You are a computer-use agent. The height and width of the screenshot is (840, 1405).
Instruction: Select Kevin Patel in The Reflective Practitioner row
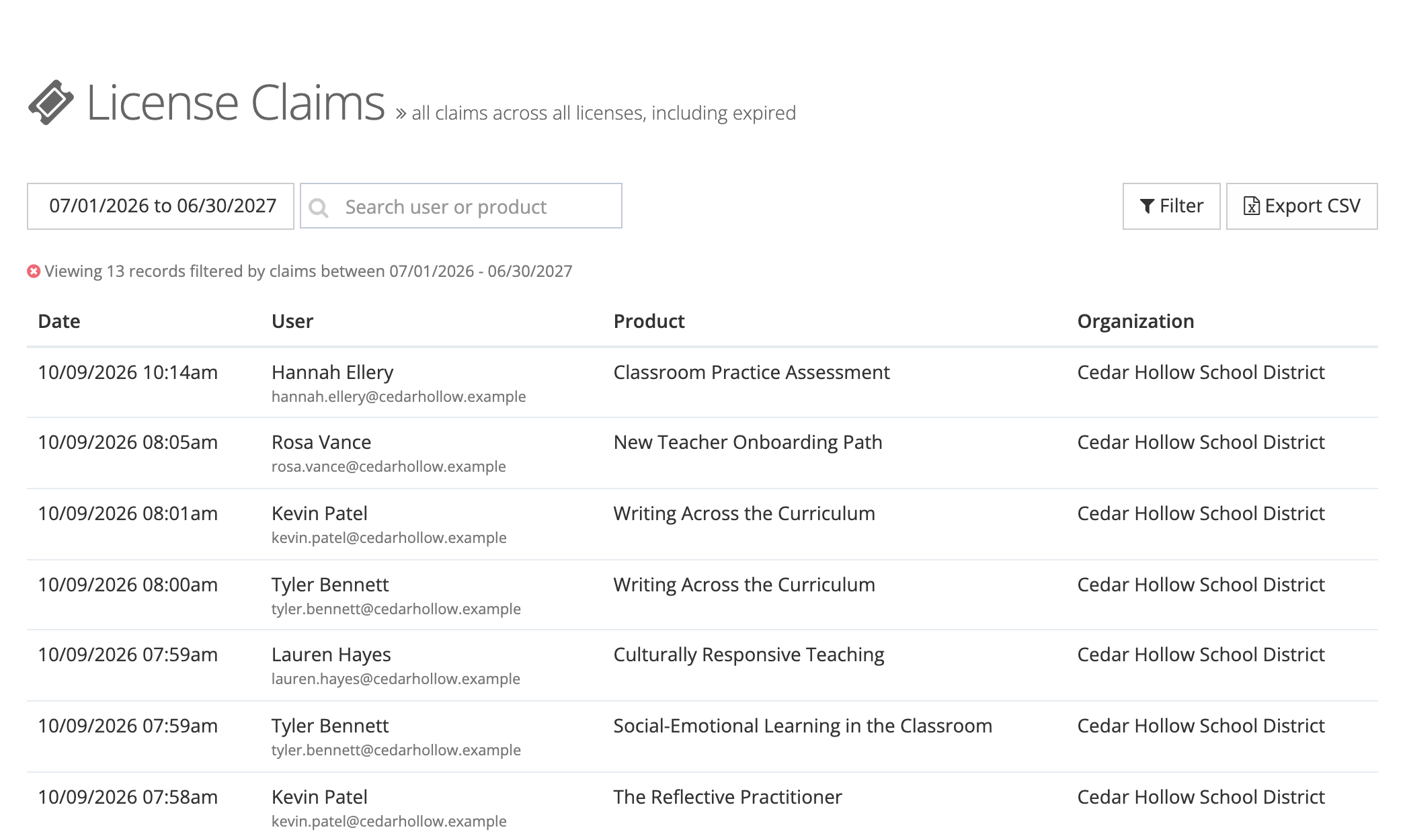[x=319, y=797]
